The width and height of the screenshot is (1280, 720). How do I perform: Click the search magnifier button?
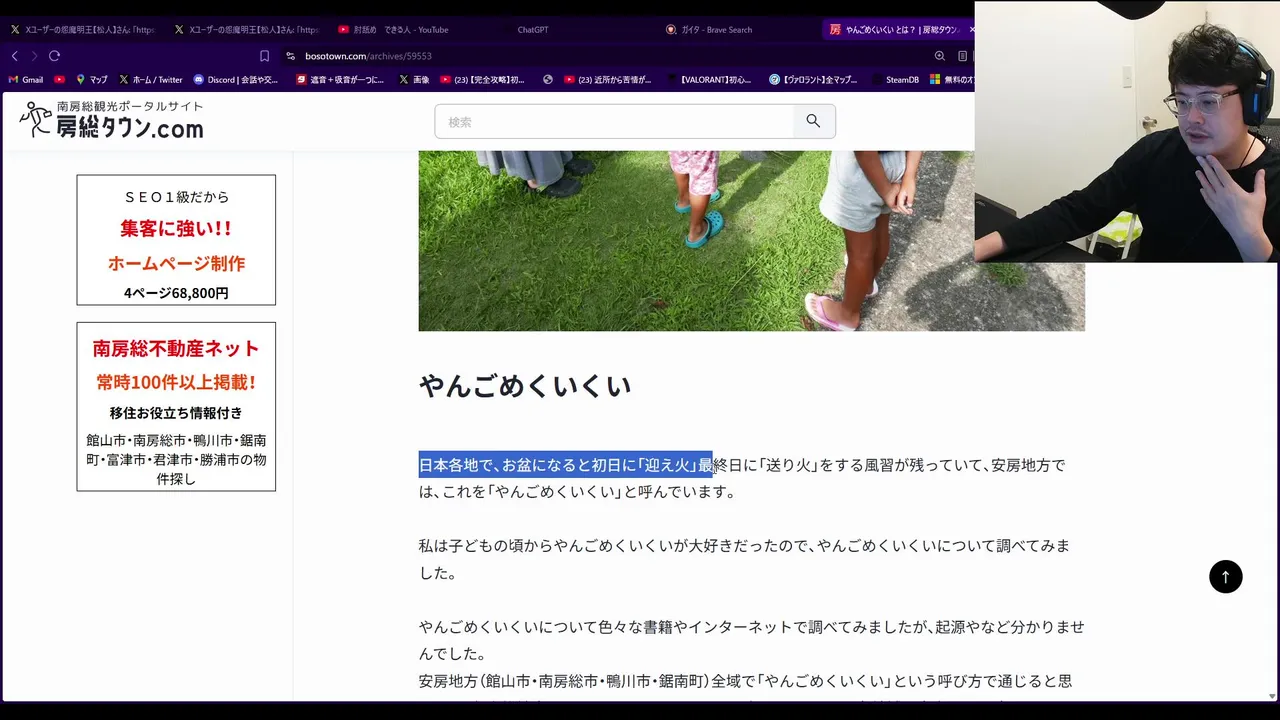point(813,121)
